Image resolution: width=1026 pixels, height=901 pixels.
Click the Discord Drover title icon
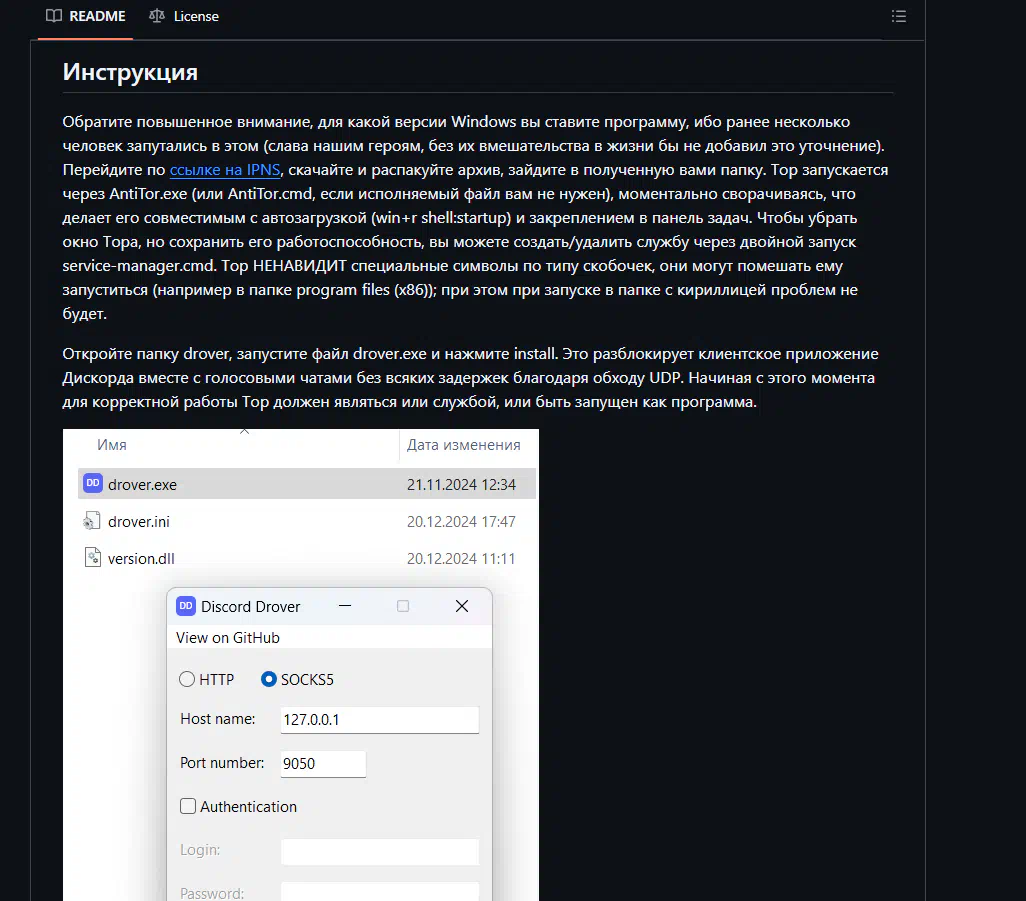click(186, 606)
